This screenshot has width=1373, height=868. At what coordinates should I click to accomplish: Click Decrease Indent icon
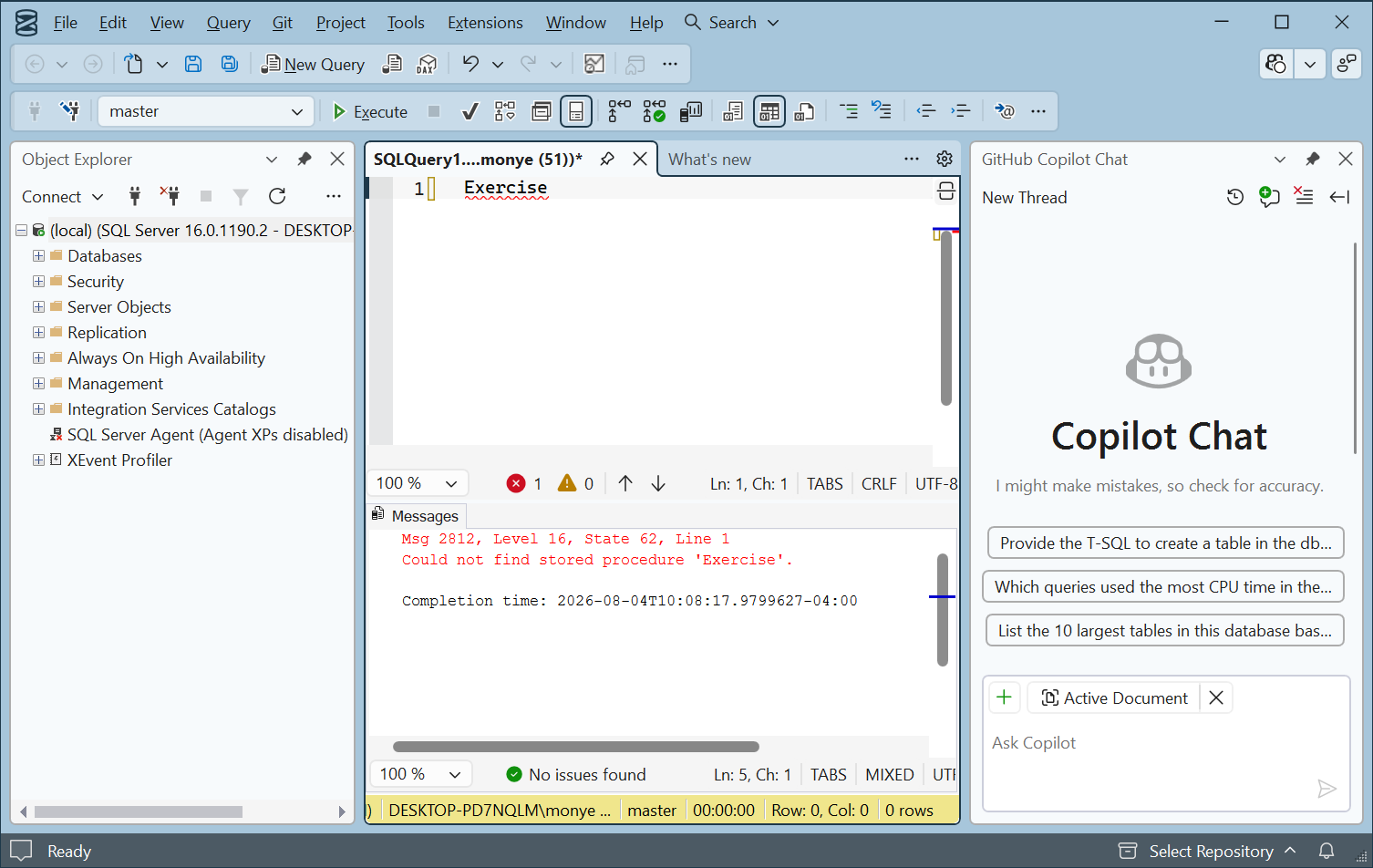[926, 111]
